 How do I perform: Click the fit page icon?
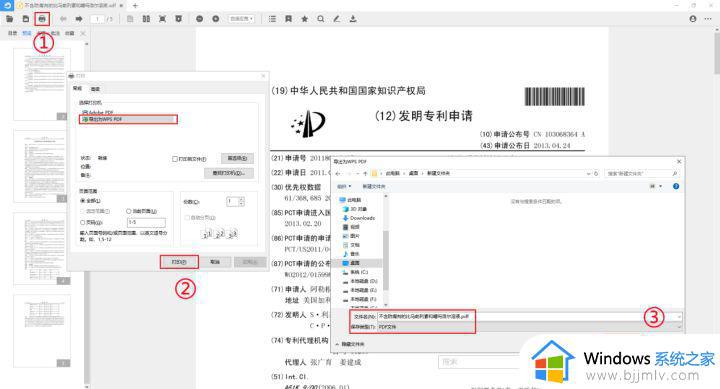pos(163,19)
